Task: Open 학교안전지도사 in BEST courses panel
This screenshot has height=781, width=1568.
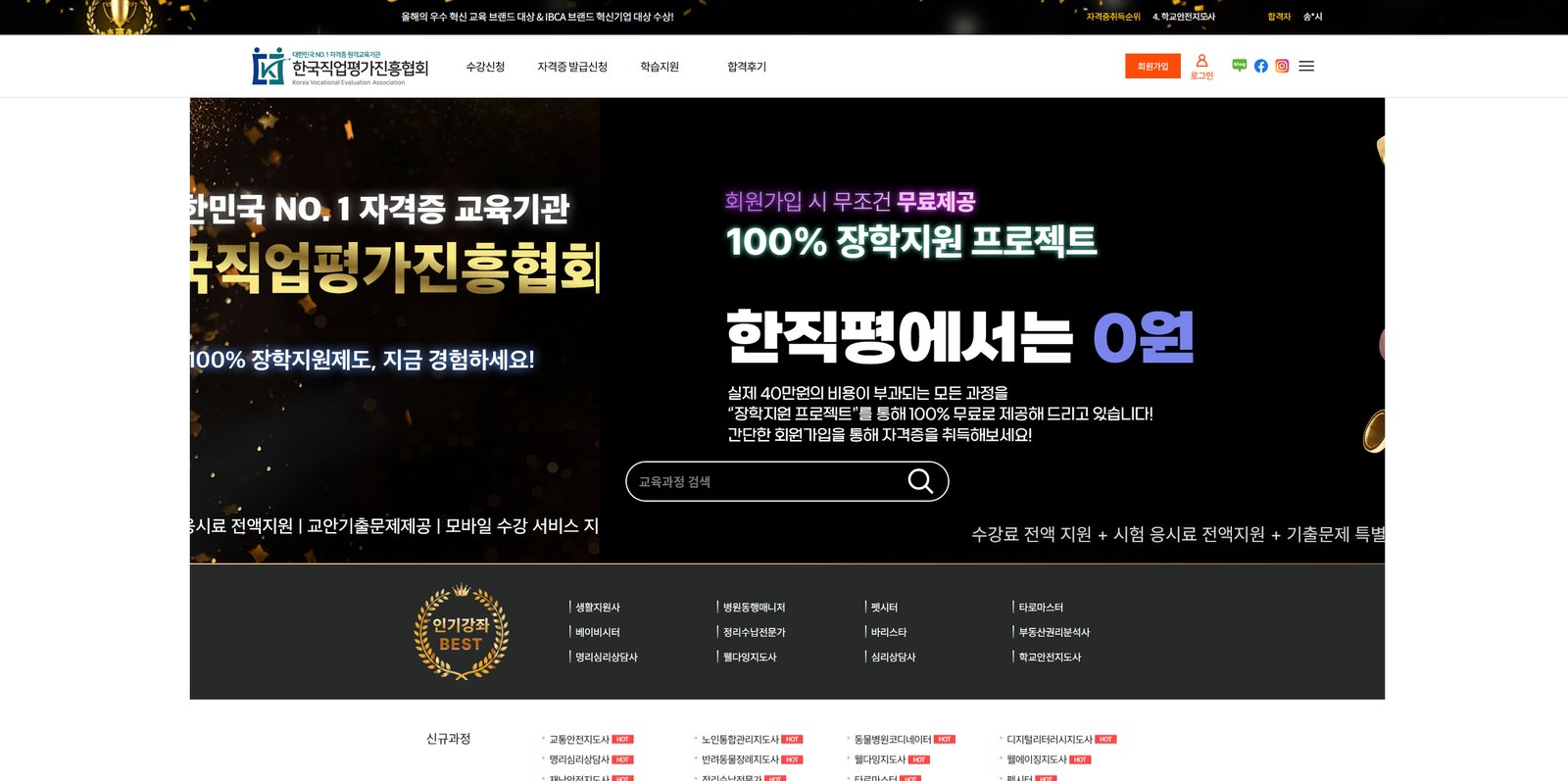Action: point(1050,657)
